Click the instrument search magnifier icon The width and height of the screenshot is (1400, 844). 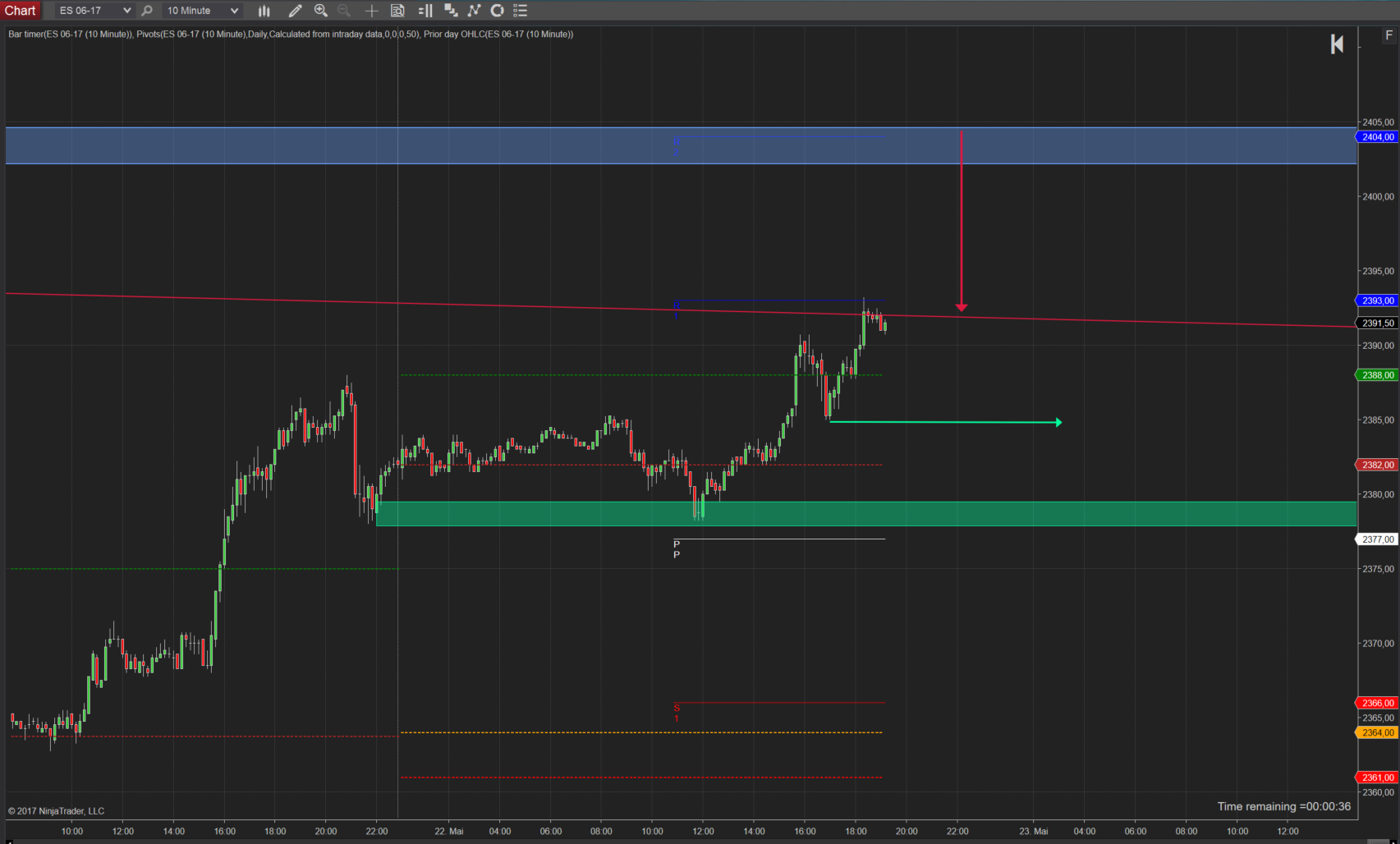147,11
